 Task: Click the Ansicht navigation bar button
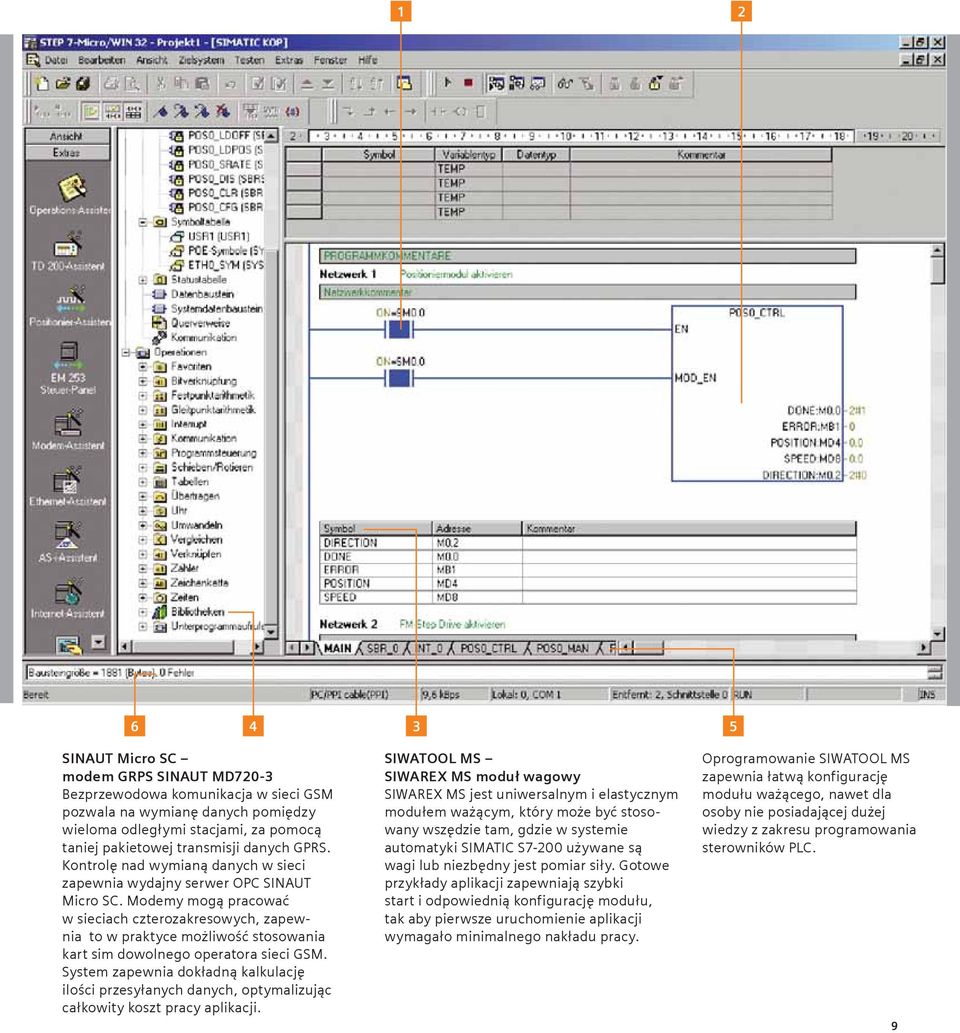pos(67,136)
